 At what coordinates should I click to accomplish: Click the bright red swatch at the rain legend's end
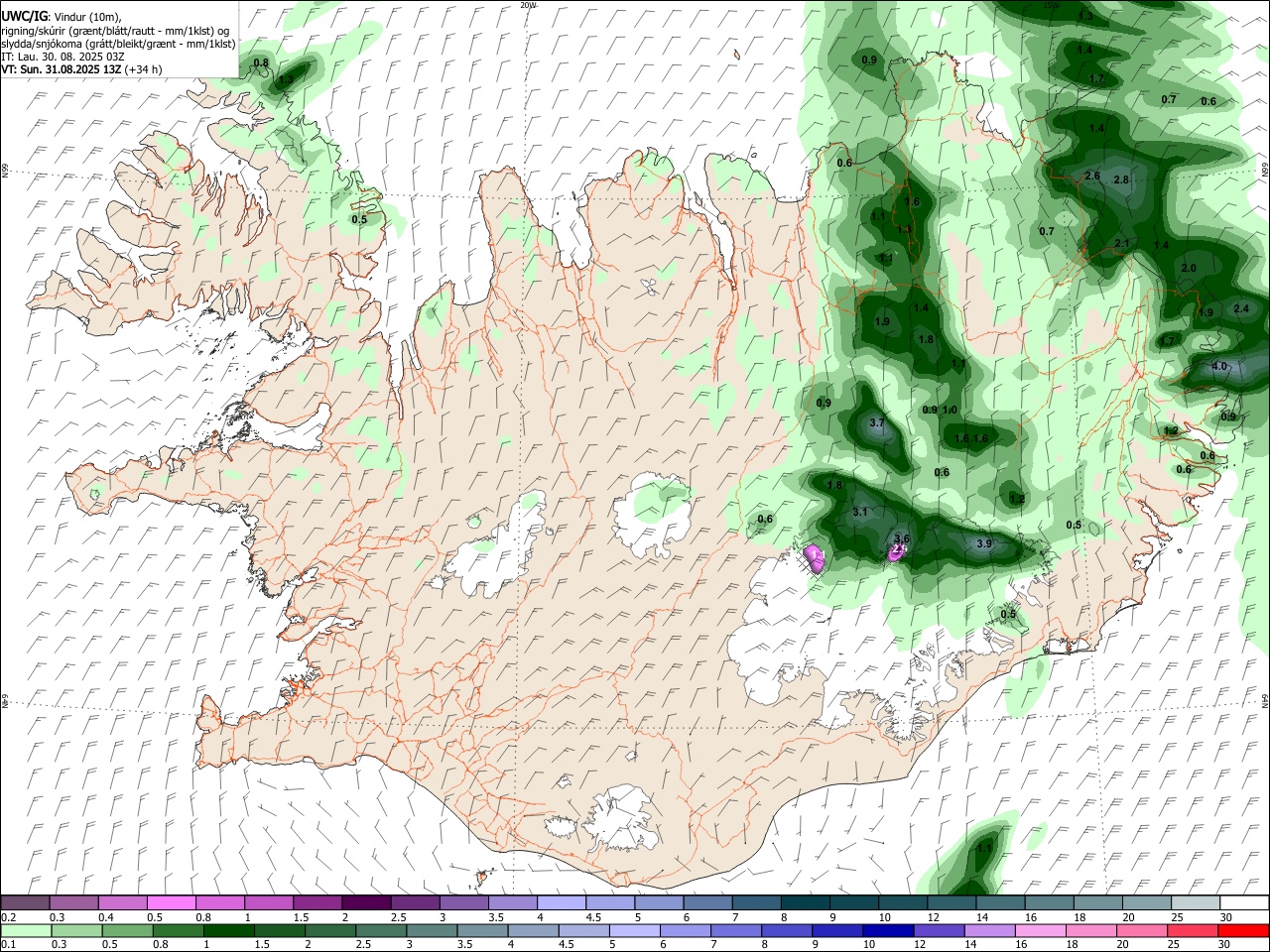1242,930
